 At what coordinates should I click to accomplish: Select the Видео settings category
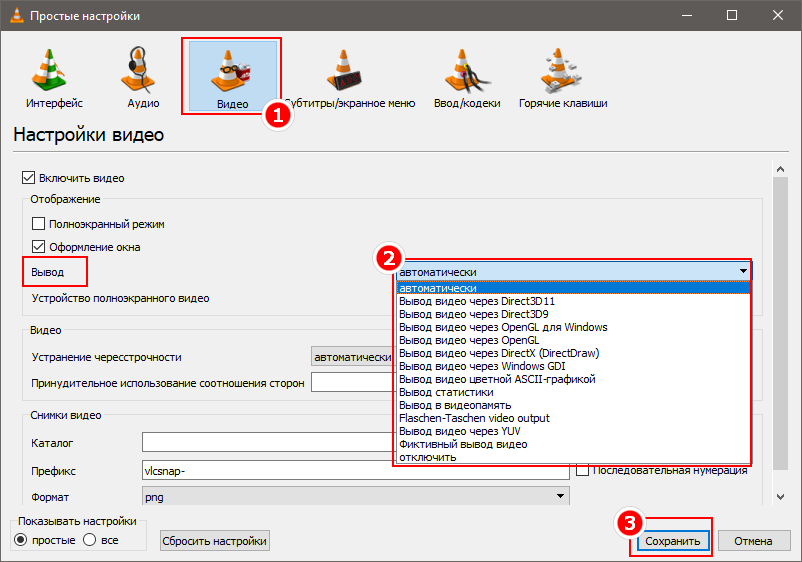click(x=233, y=76)
